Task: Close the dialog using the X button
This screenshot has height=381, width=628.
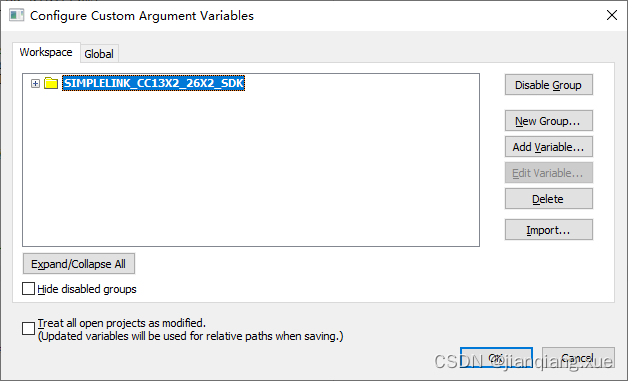Action: pyautogui.click(x=612, y=15)
